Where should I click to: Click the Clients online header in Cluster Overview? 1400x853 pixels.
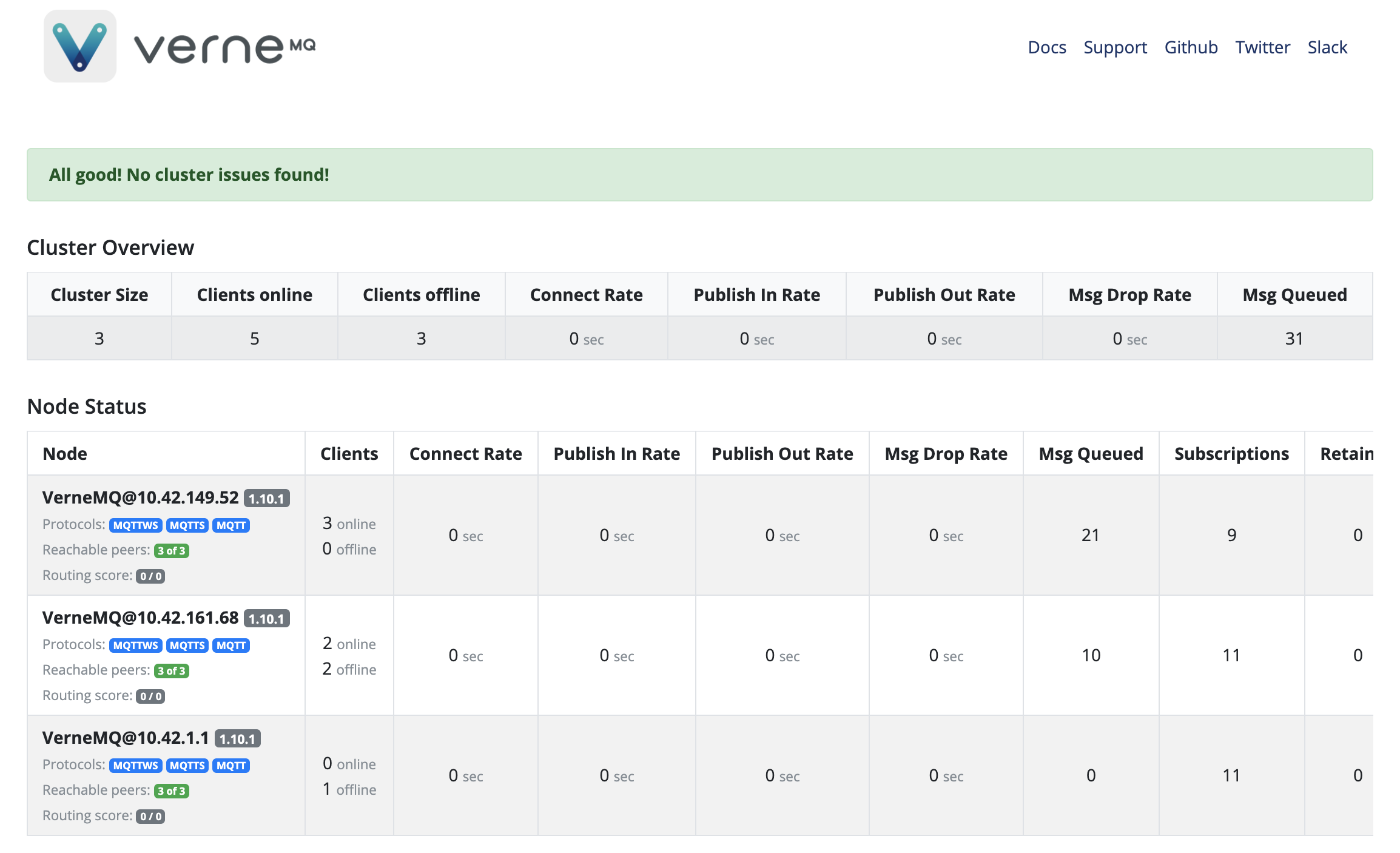[254, 295]
